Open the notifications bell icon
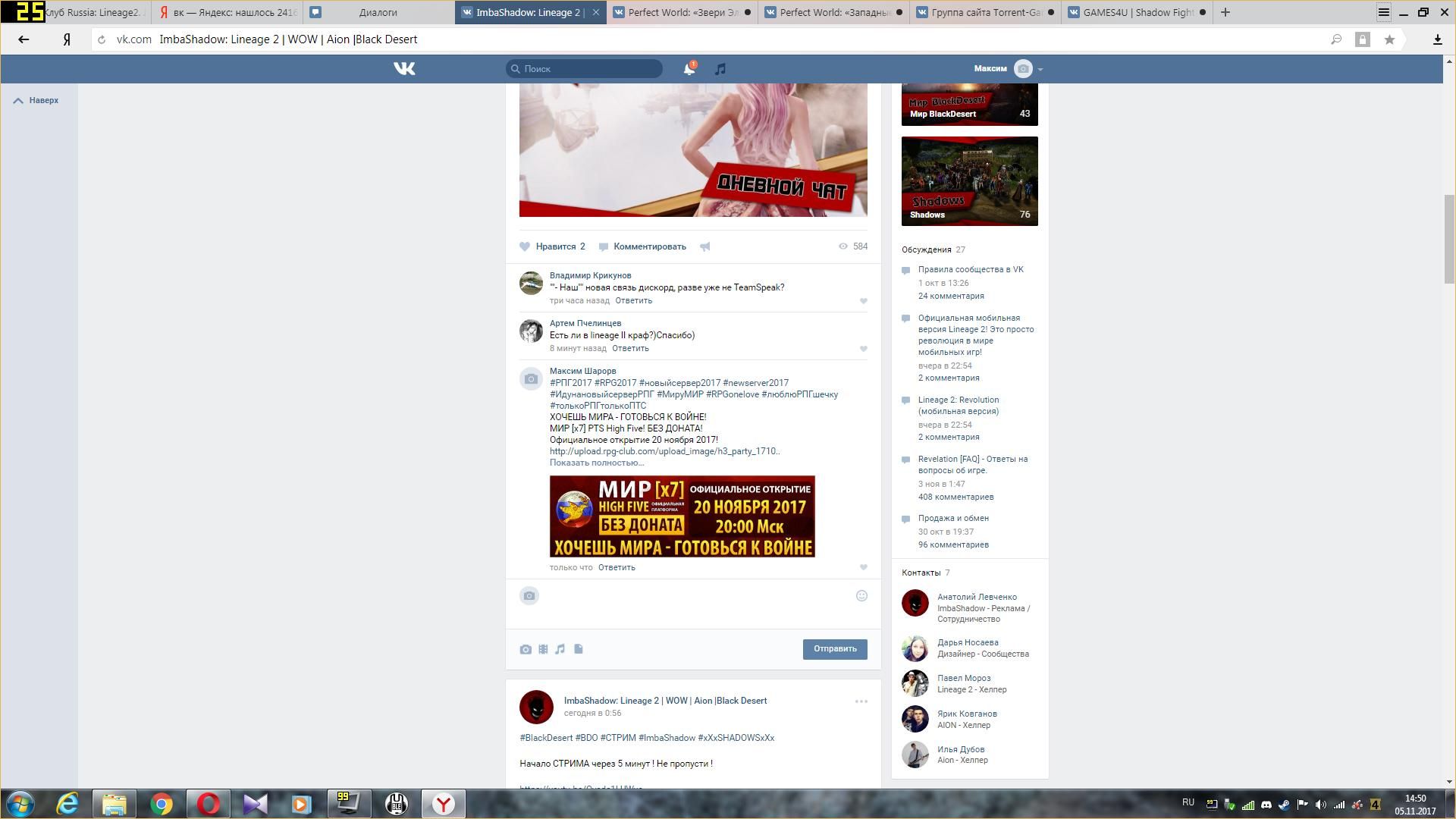Image resolution: width=1456 pixels, height=819 pixels. click(689, 69)
